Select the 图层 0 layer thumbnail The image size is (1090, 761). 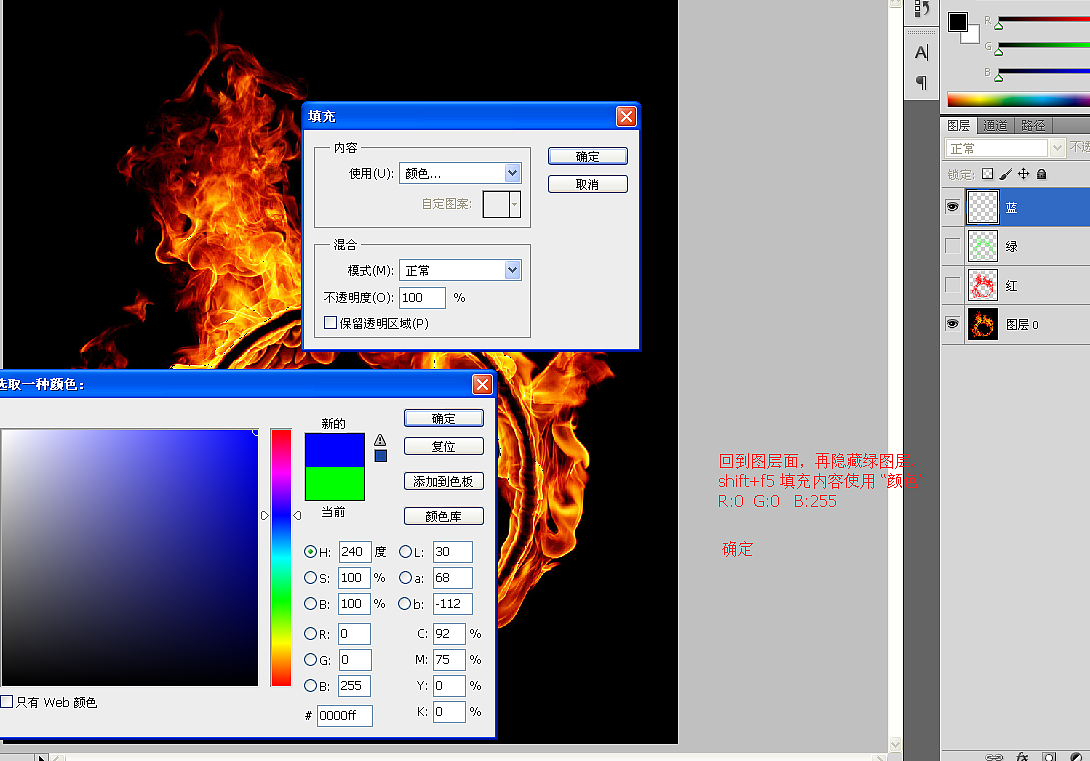tap(983, 324)
